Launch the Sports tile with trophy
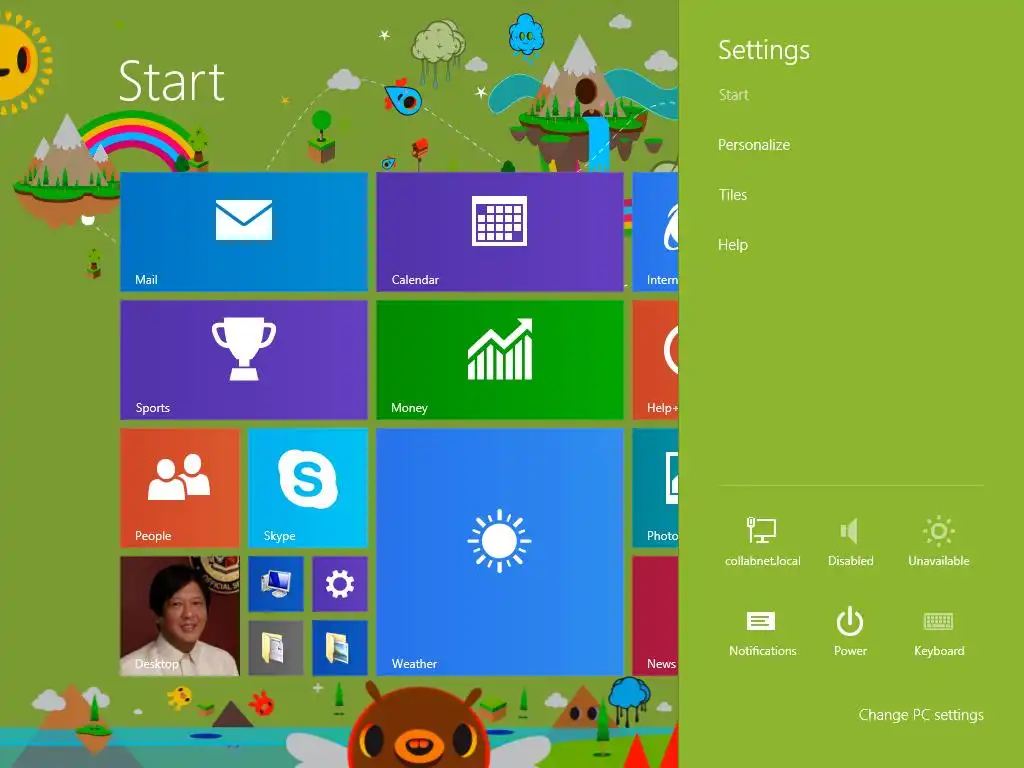The width and height of the screenshot is (1024, 768). 244,360
